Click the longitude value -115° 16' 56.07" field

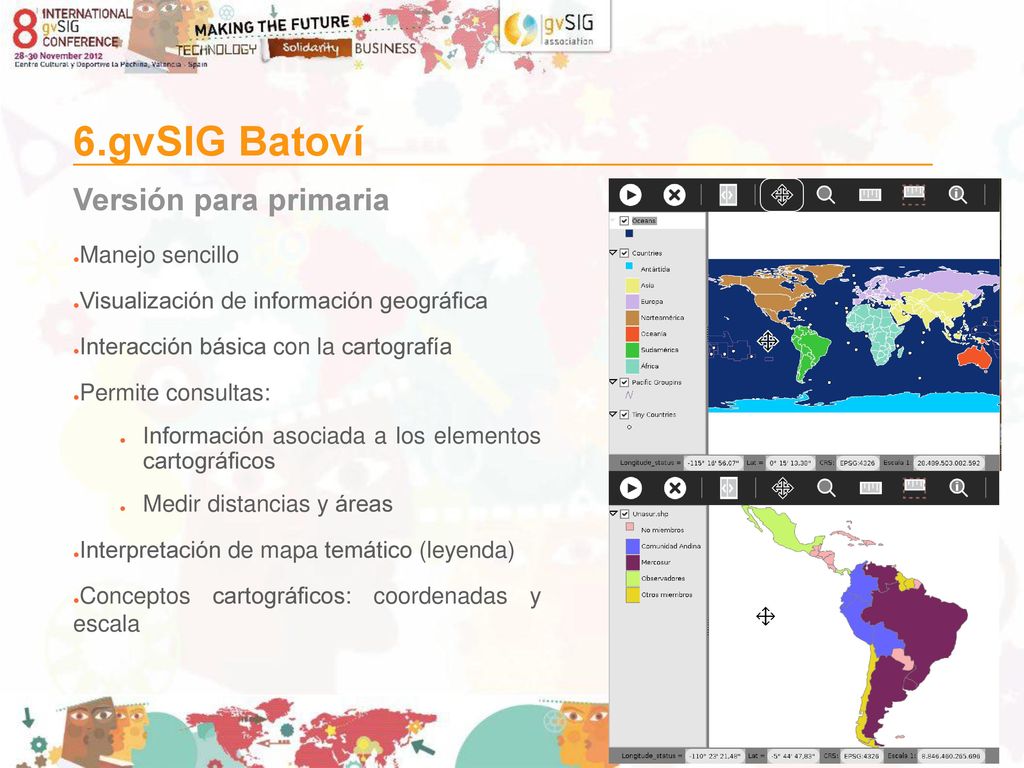713,463
